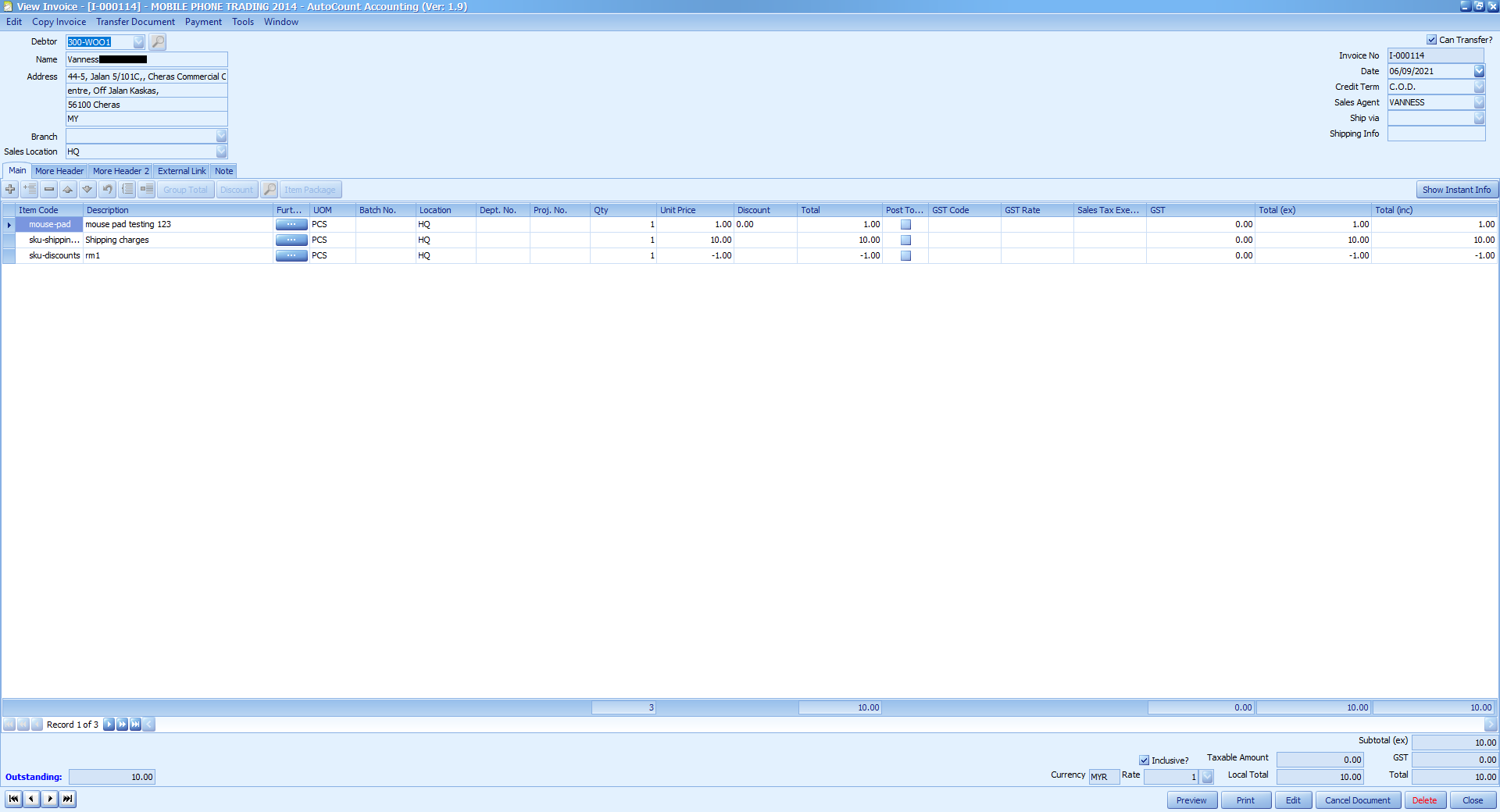Open the currency Rate dropdown
This screenshot has width=1500, height=812.
pos(1207,777)
